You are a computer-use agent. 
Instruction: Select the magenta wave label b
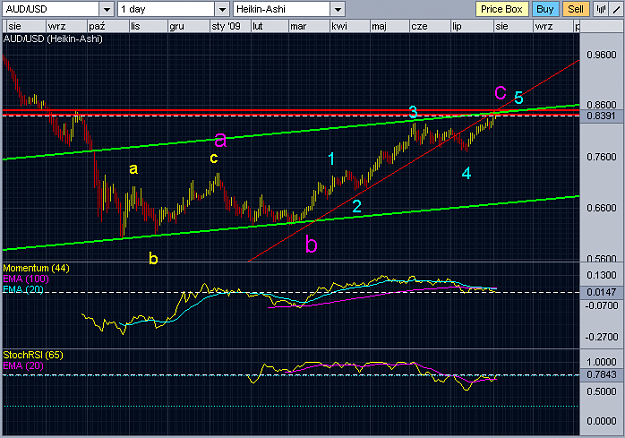tap(311, 244)
